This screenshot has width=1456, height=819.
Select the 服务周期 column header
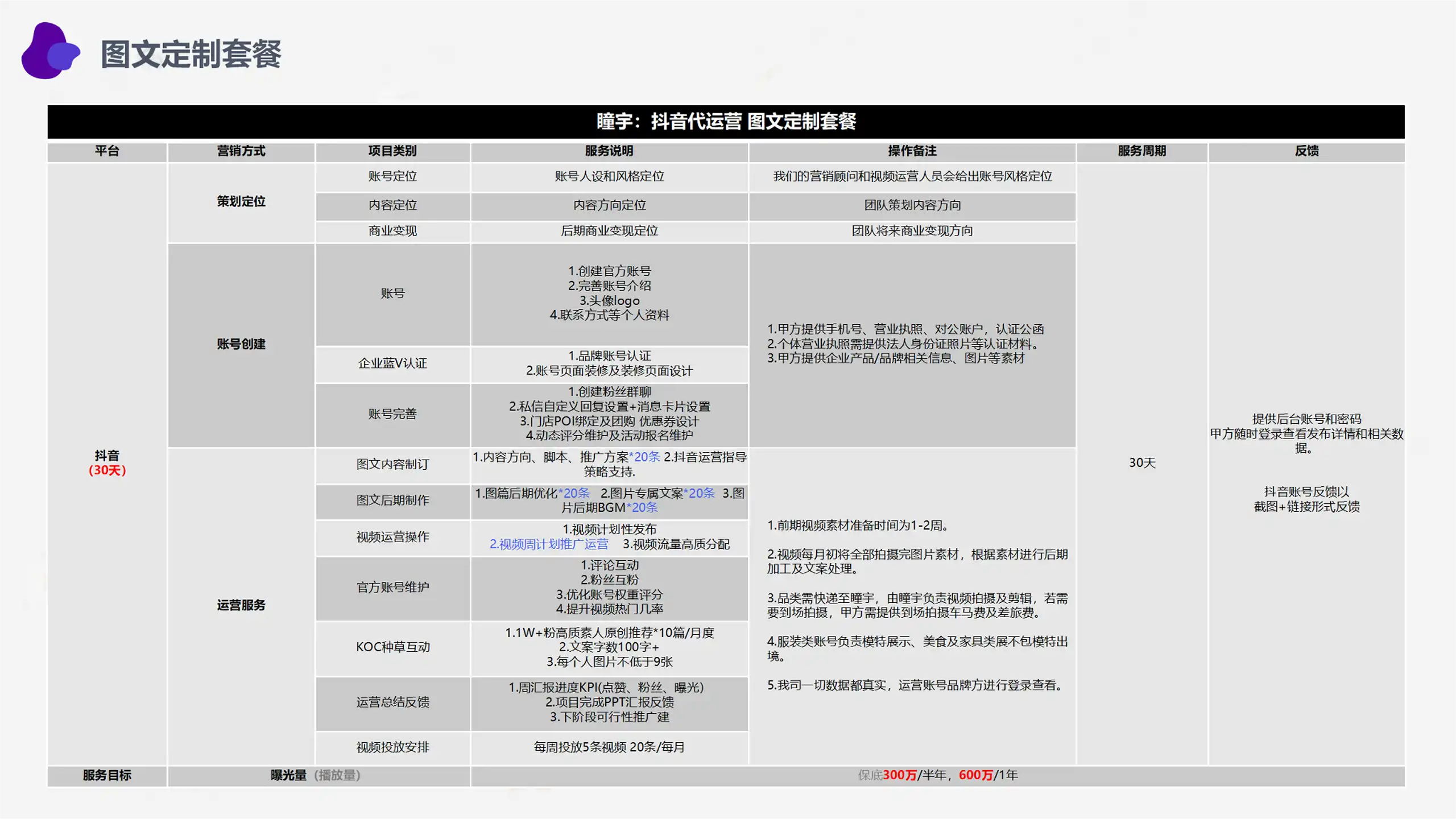[x=1142, y=151]
